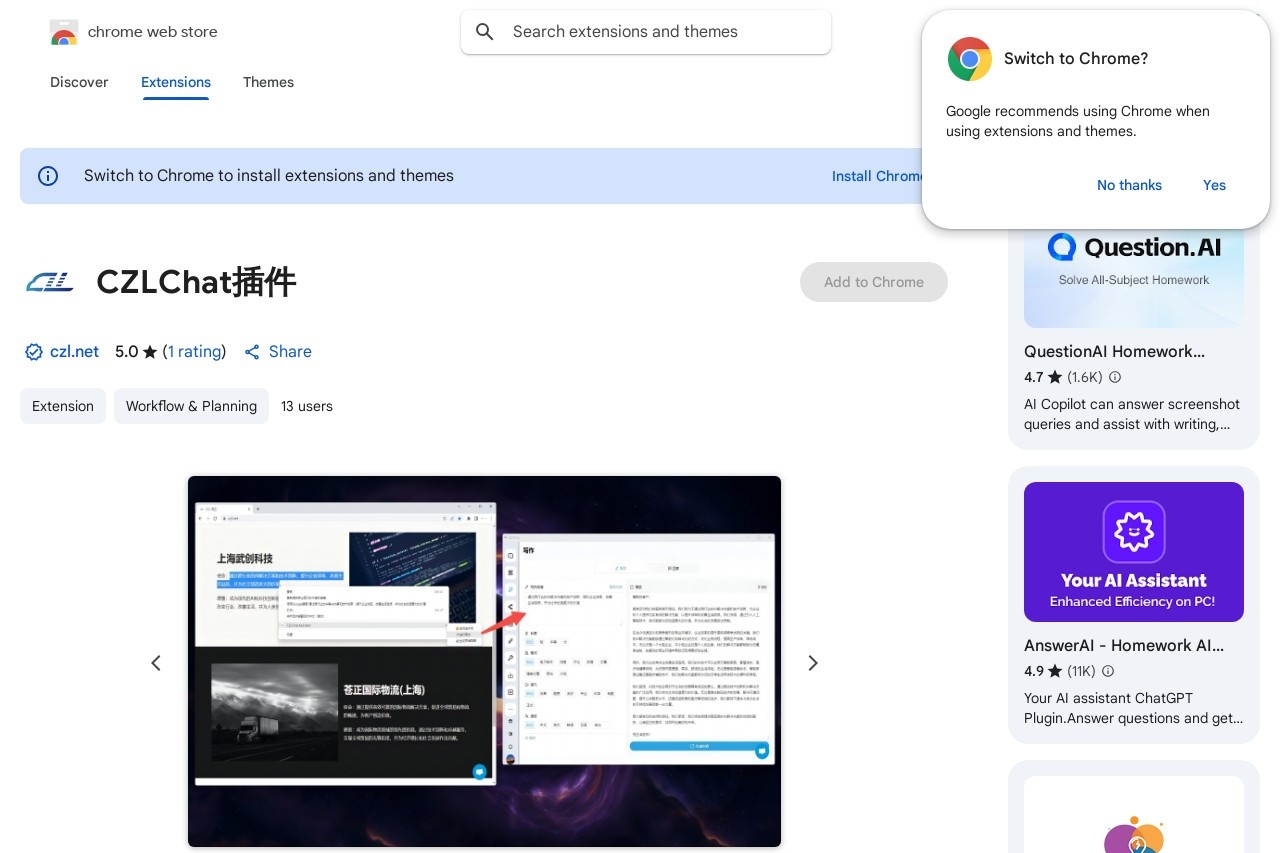This screenshot has width=1280, height=853.
Task: Click the CZL extension logo
Action: pyautogui.click(x=50, y=283)
